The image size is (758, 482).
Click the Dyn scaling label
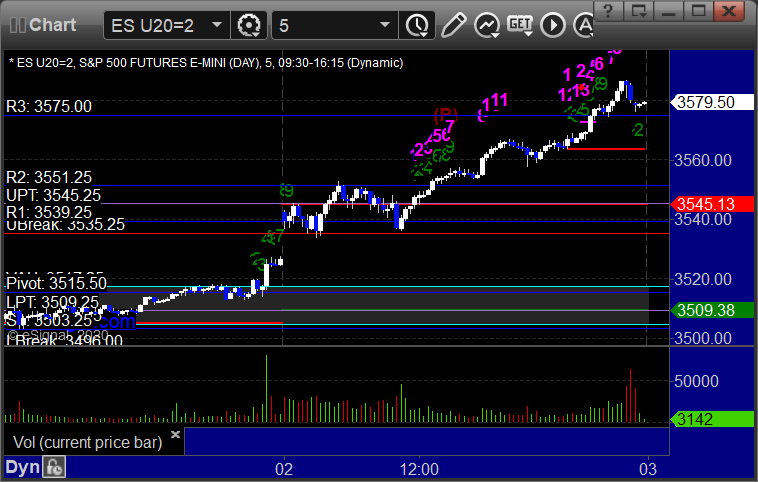(22, 467)
